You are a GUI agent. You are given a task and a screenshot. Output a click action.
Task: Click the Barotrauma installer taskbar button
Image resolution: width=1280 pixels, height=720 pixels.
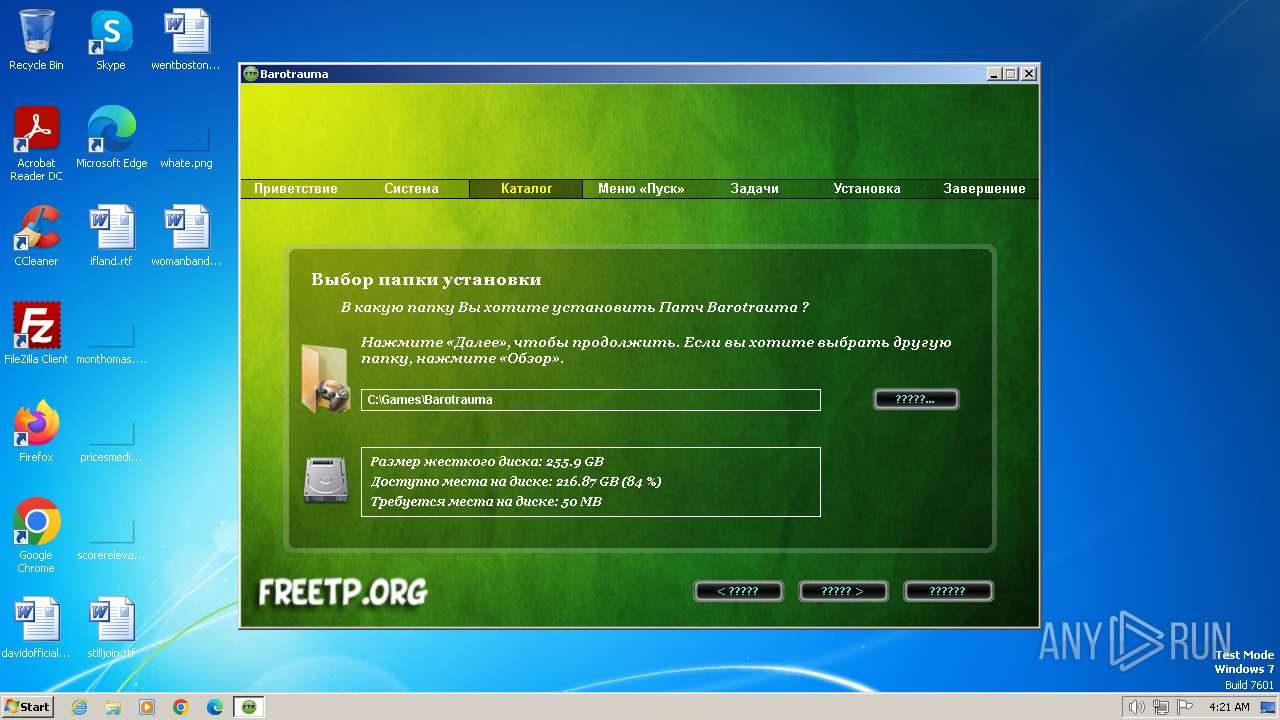249,707
